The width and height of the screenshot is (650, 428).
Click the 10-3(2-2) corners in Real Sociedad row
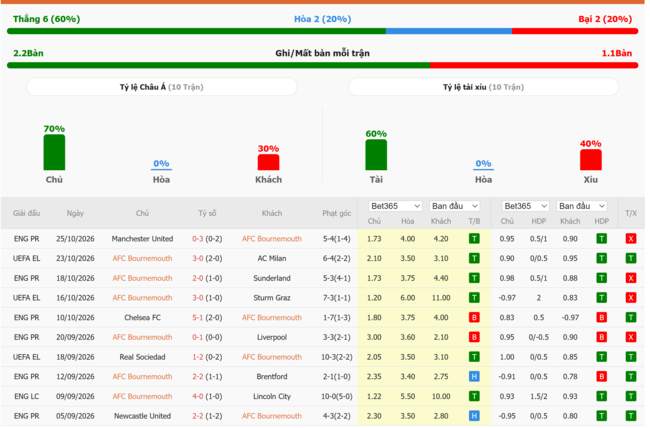[x=339, y=359]
